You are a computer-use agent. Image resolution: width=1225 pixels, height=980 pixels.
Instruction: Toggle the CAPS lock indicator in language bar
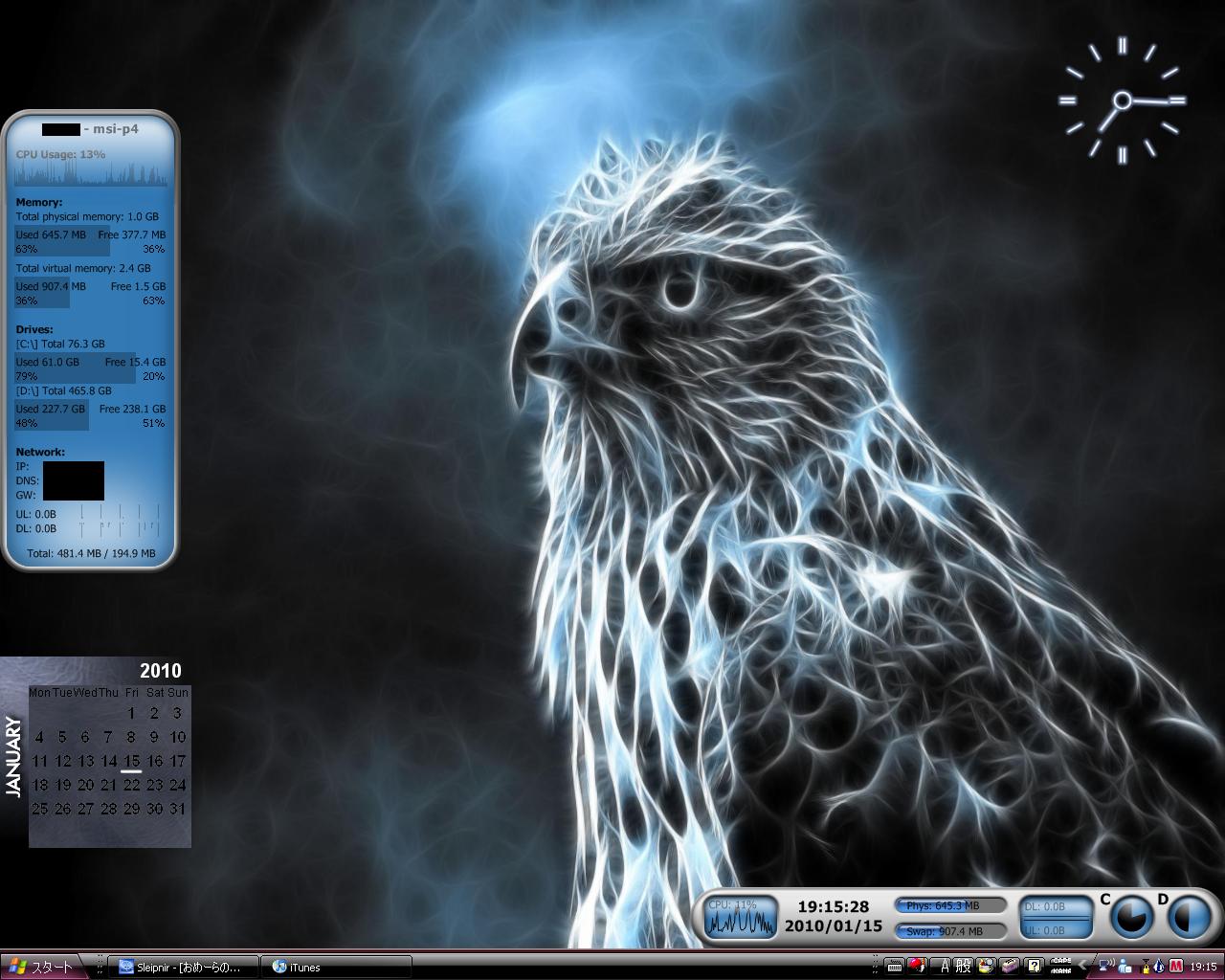pos(1060,962)
